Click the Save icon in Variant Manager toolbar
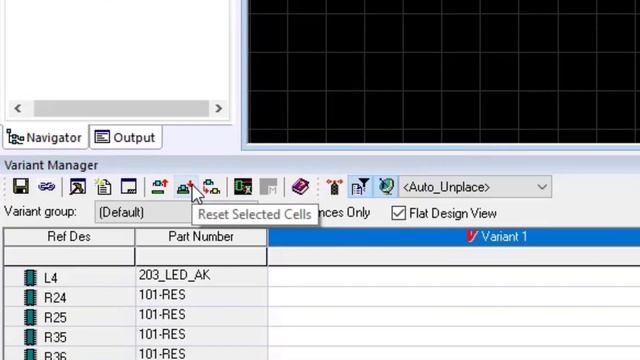This screenshot has height=360, width=640. pos(21,187)
